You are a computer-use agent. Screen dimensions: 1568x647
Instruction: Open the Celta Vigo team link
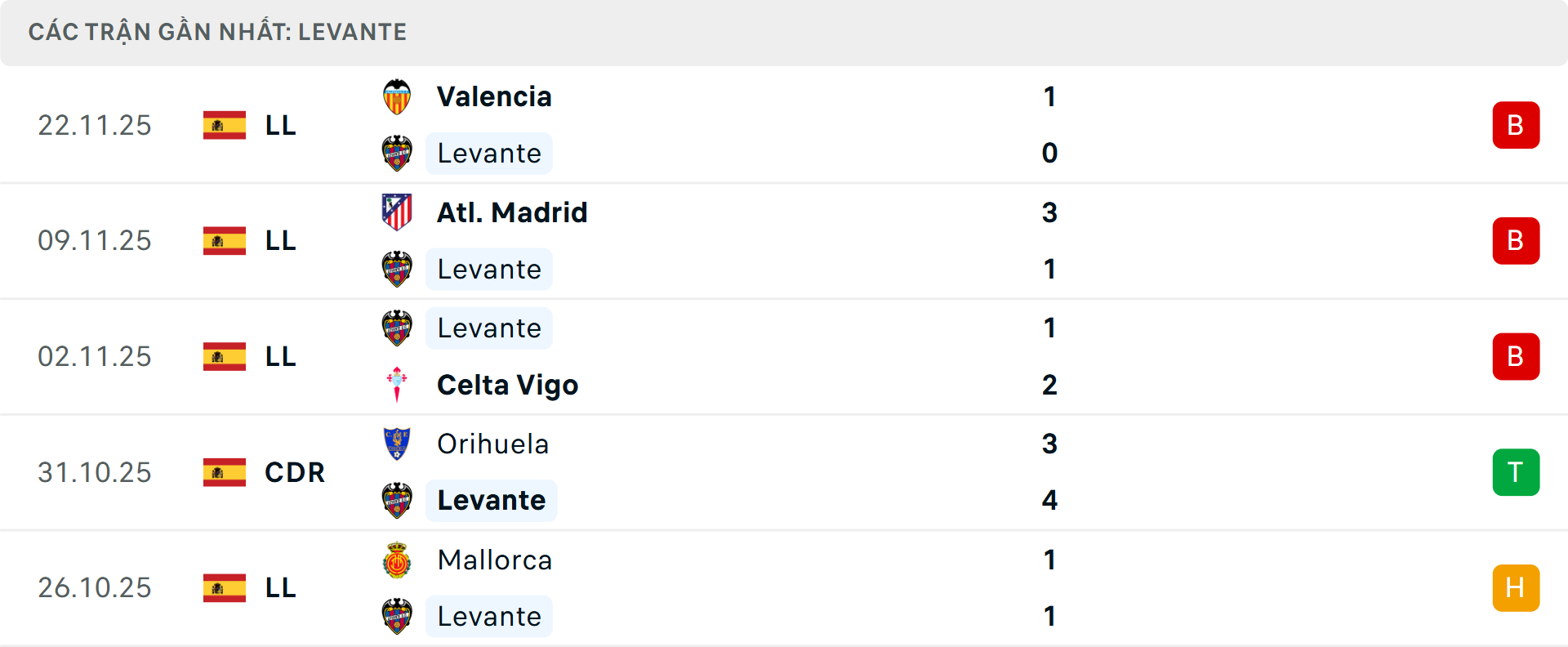coord(507,385)
